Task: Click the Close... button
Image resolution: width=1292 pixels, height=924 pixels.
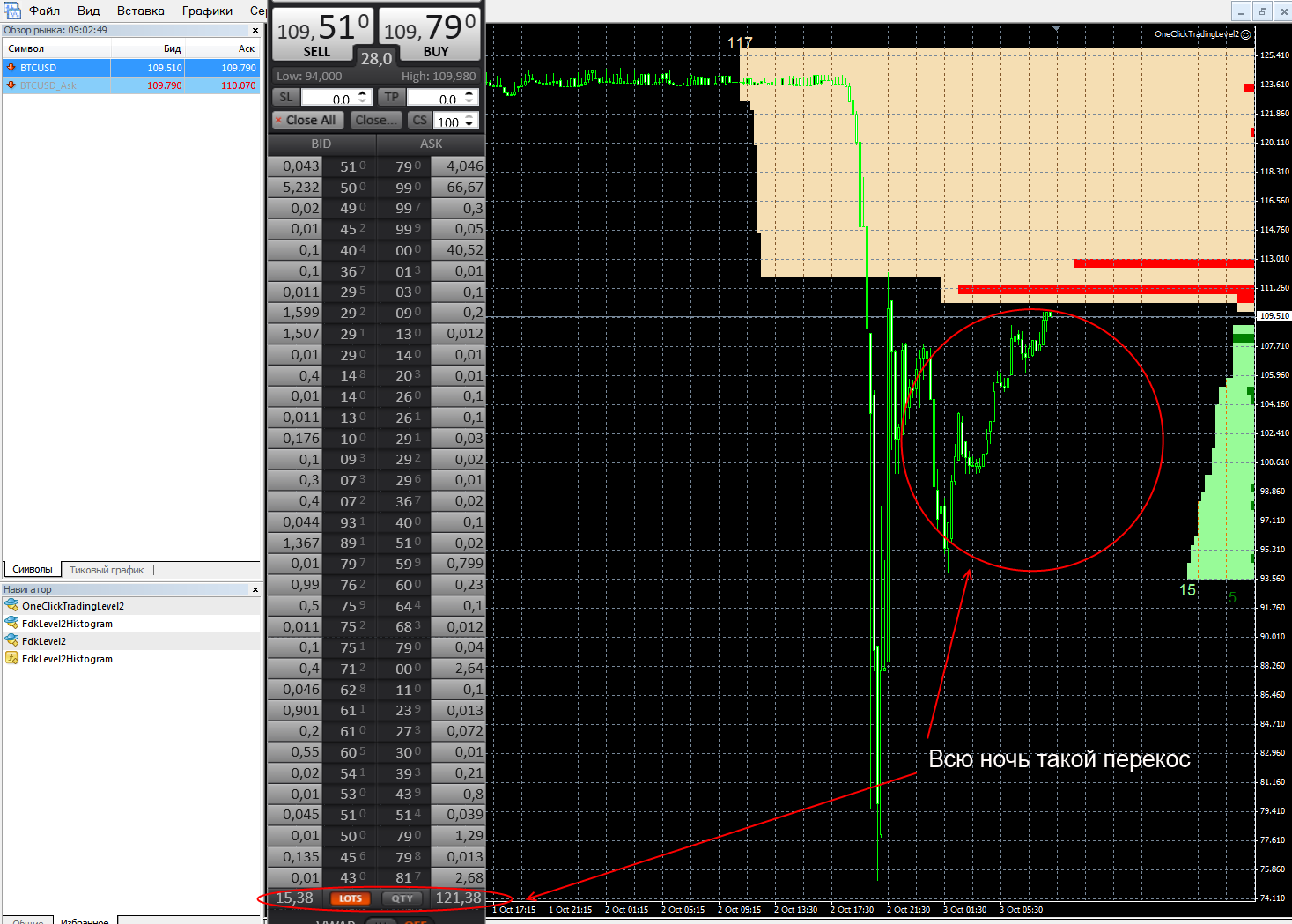Action: 376,120
